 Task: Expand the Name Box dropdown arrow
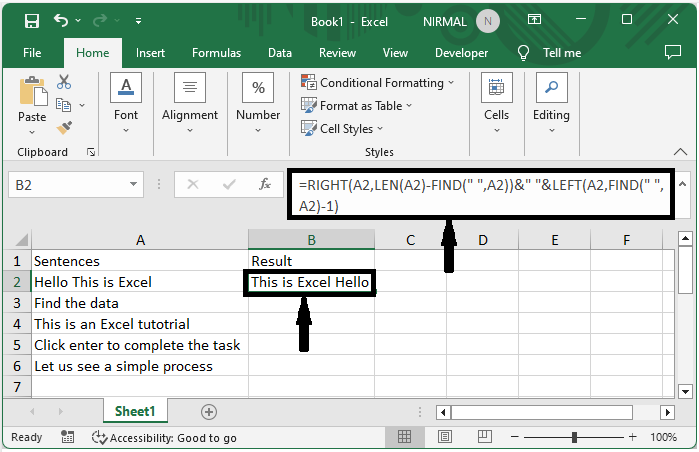click(x=133, y=184)
